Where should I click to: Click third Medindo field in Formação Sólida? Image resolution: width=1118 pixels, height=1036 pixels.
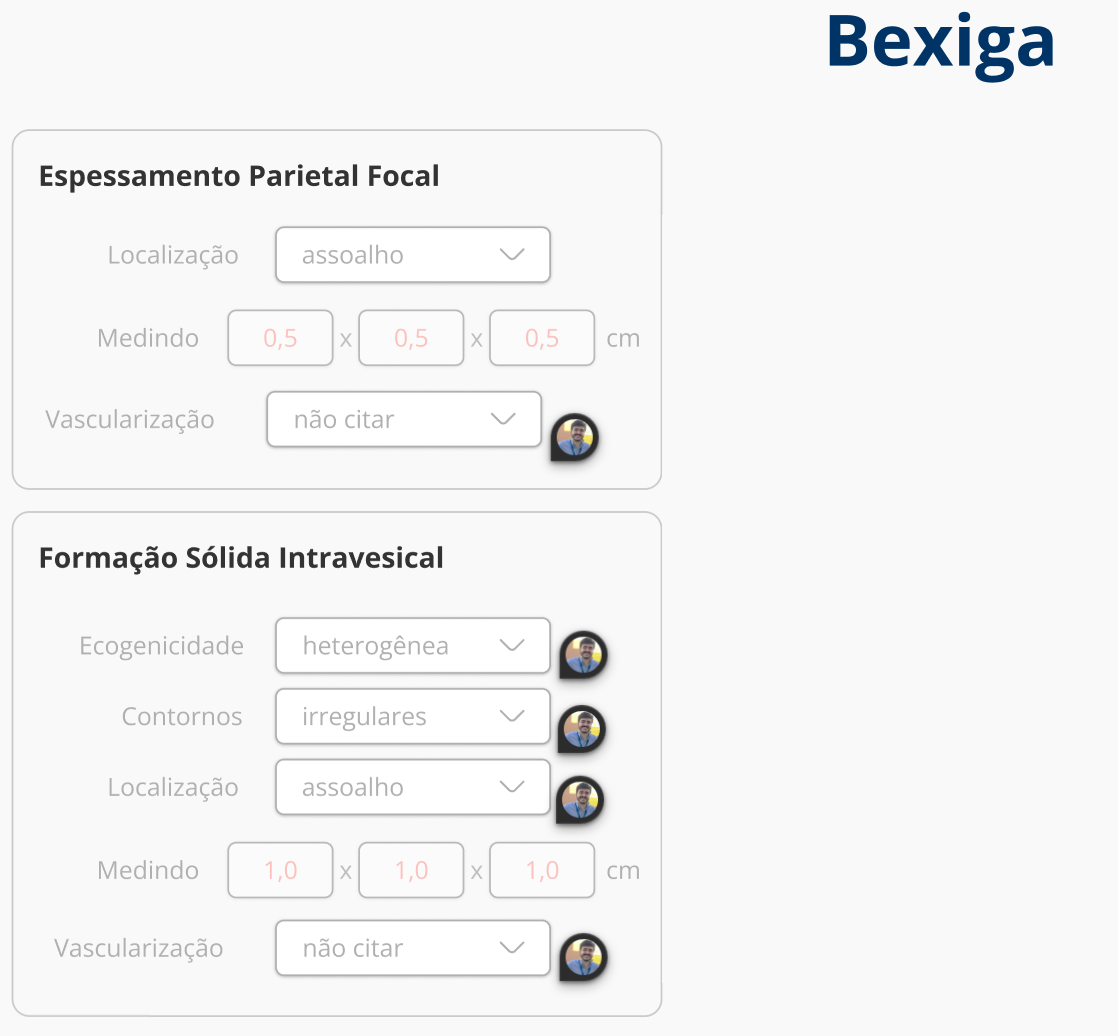click(542, 870)
